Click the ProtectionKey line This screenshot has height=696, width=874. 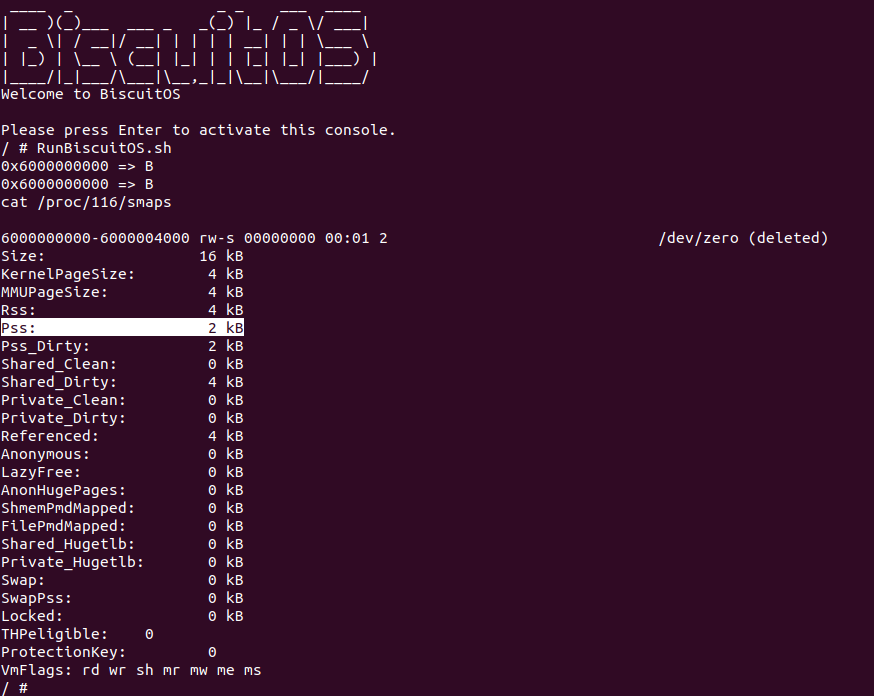[x=108, y=652]
